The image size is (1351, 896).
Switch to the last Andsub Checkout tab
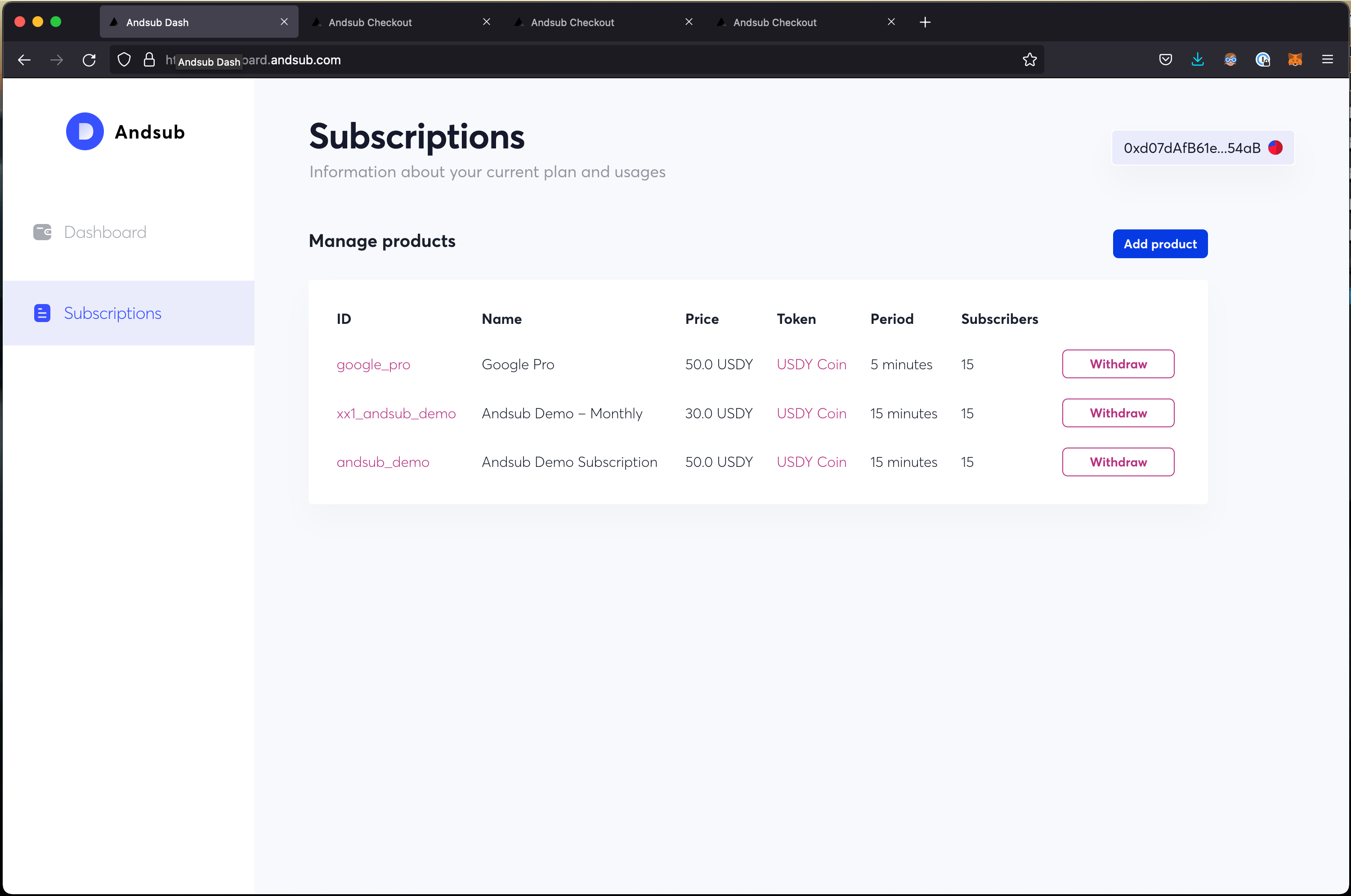(x=805, y=22)
